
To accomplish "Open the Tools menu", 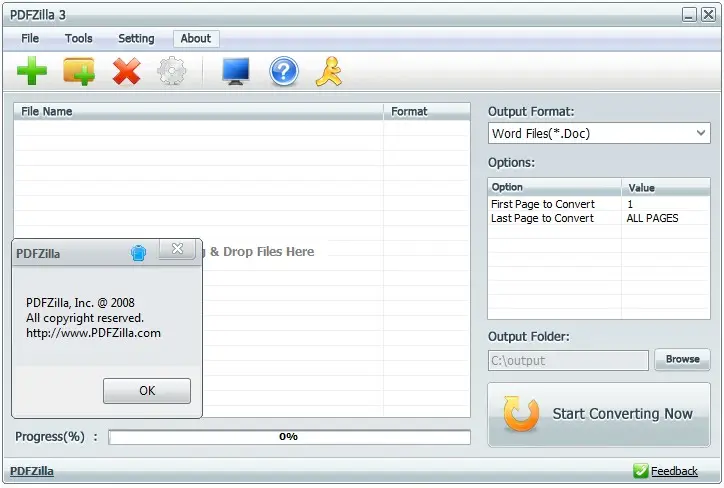I will 78,38.
